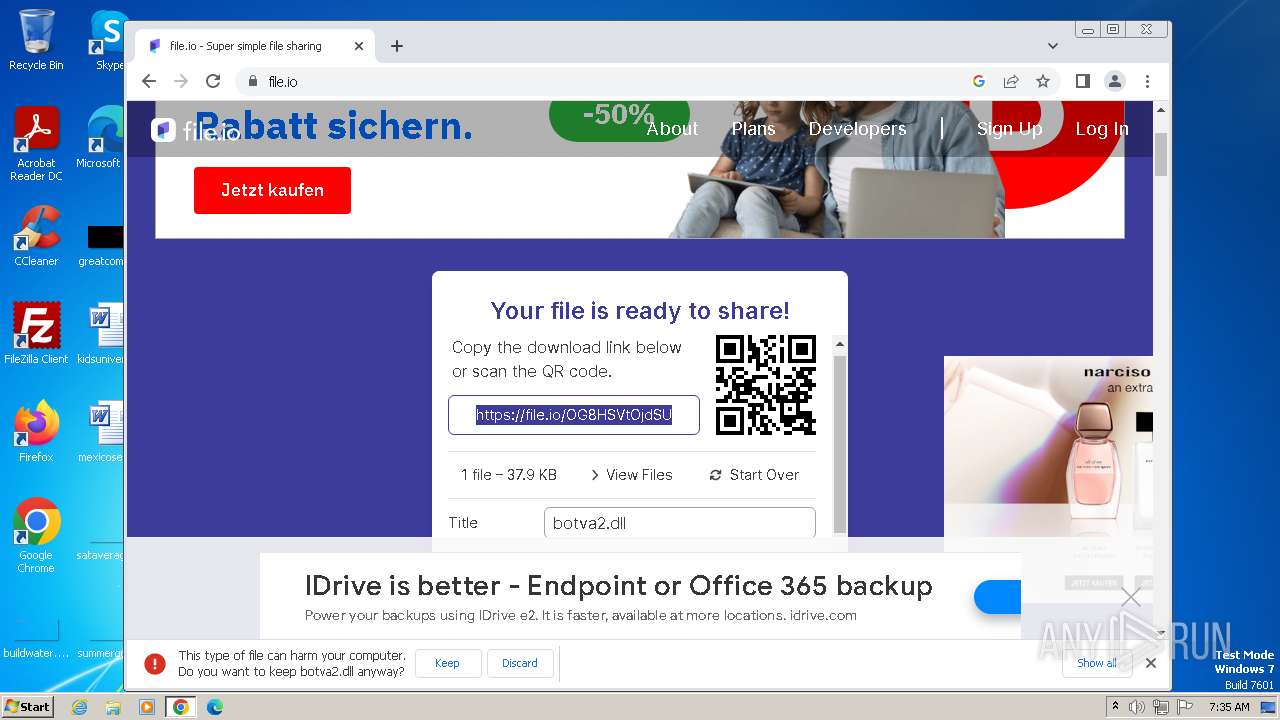The width and height of the screenshot is (1280, 720).
Task: Close the file.io tab
Action: pyautogui.click(x=359, y=46)
